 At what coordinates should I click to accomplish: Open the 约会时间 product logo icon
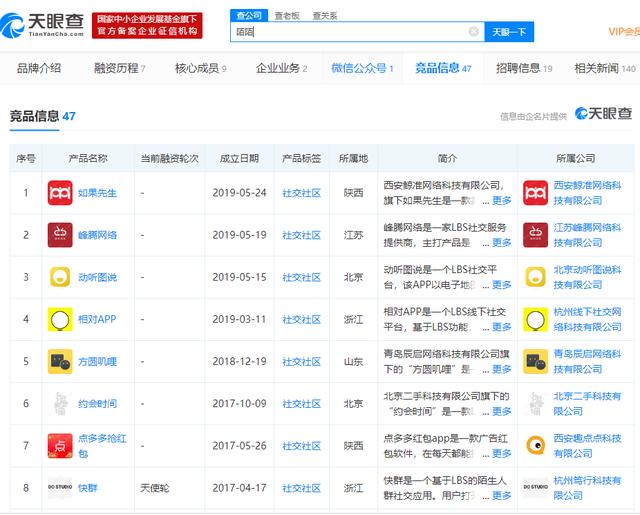60,404
